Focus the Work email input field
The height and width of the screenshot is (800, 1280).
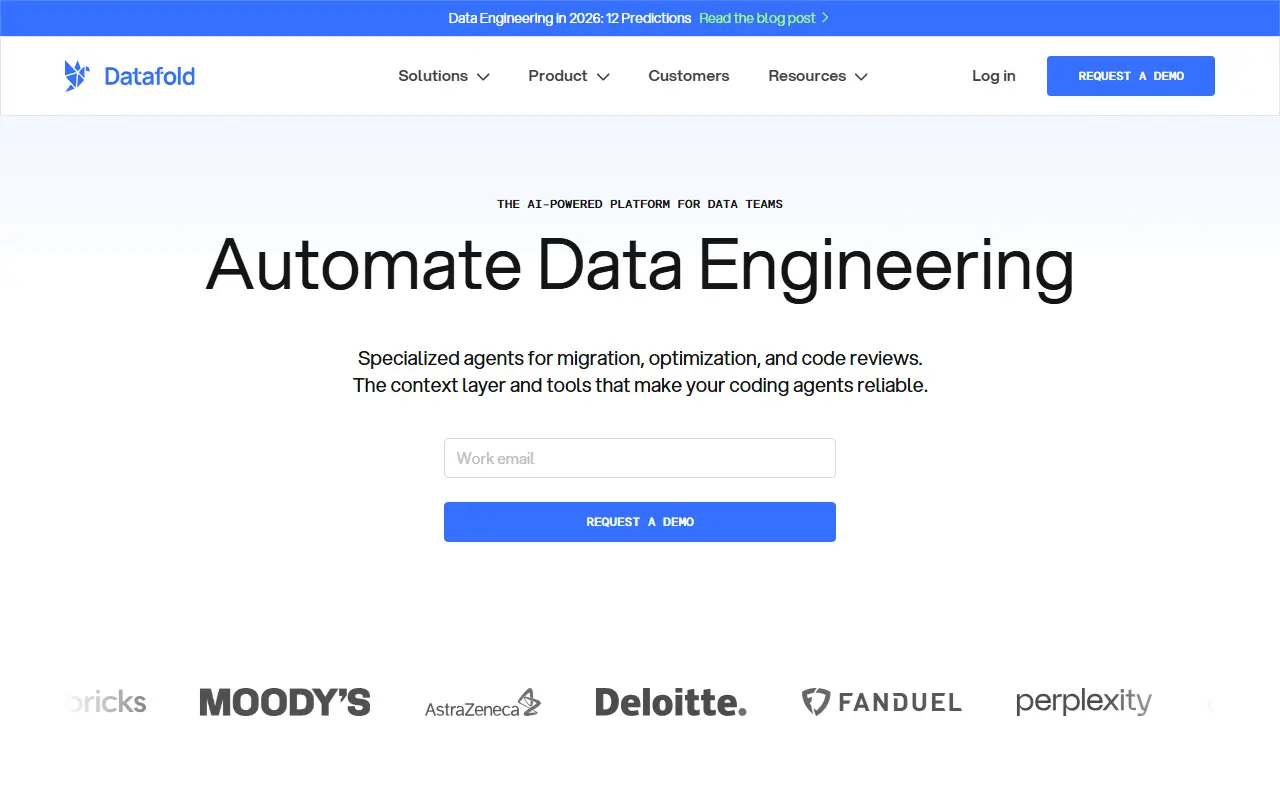640,458
